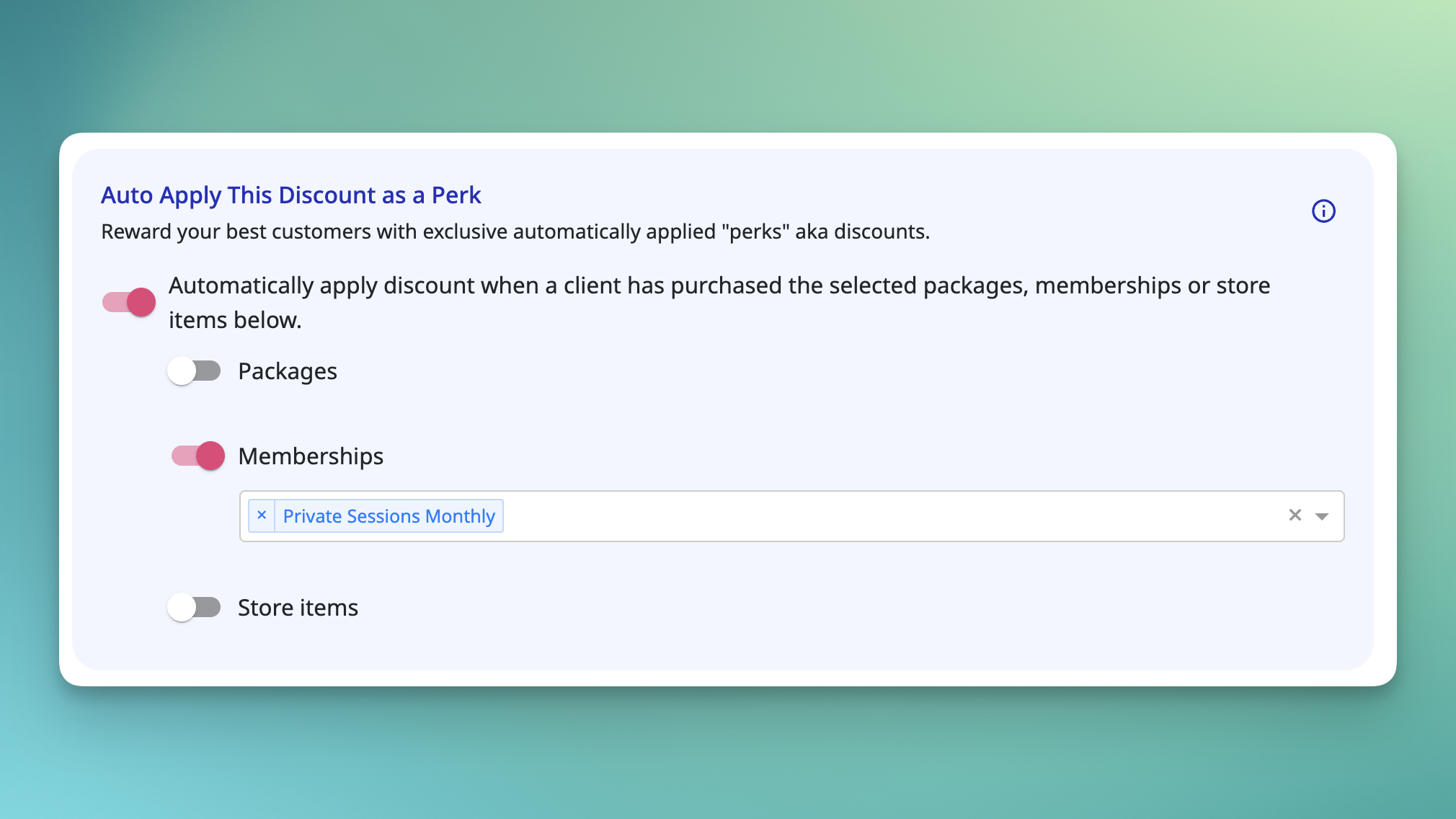Select the "Automatically apply discount when" text
Image resolution: width=1456 pixels, height=819 pixels.
pos(719,303)
